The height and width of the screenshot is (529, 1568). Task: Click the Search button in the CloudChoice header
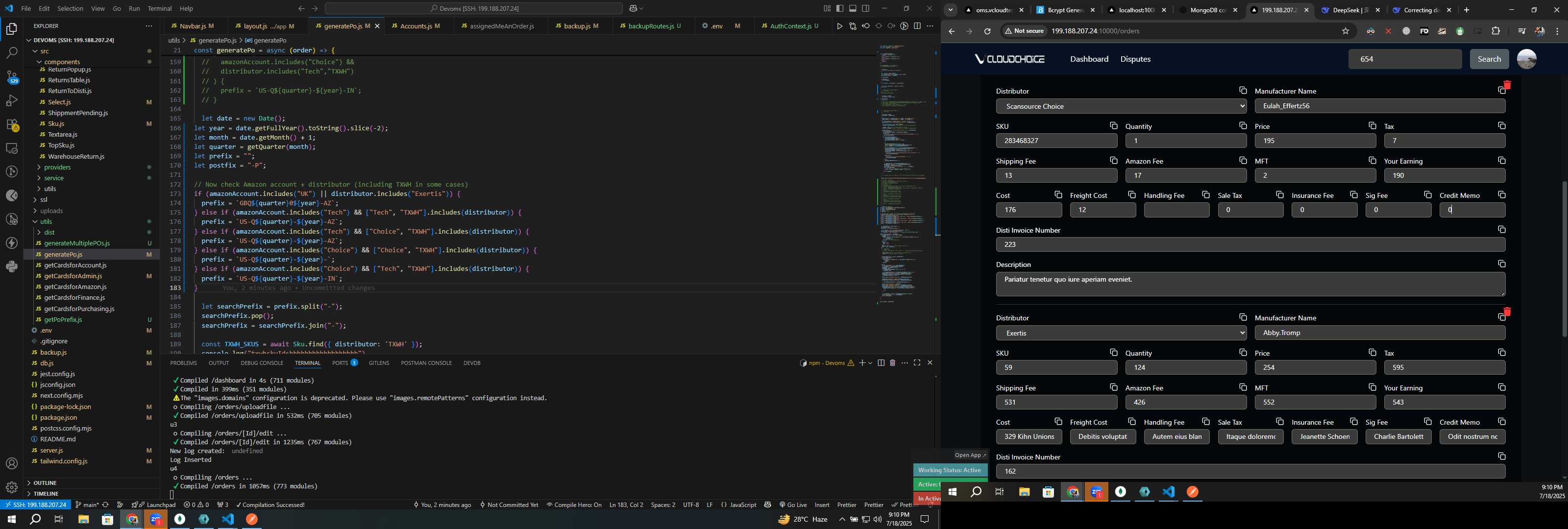1489,59
